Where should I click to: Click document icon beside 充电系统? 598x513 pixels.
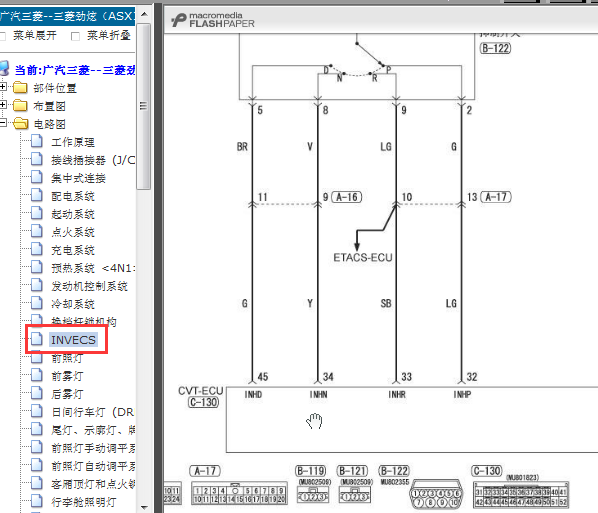coord(37,249)
